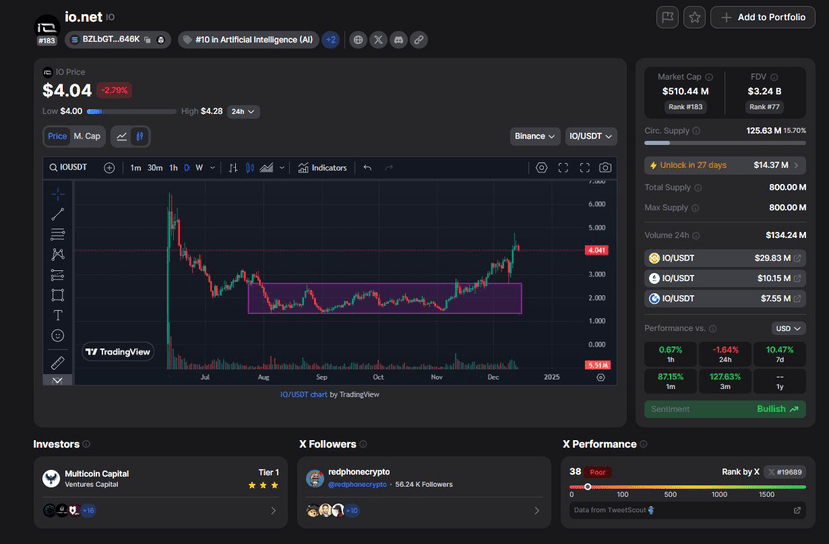
Task: Select the trend line drawing tool
Action: [58, 213]
